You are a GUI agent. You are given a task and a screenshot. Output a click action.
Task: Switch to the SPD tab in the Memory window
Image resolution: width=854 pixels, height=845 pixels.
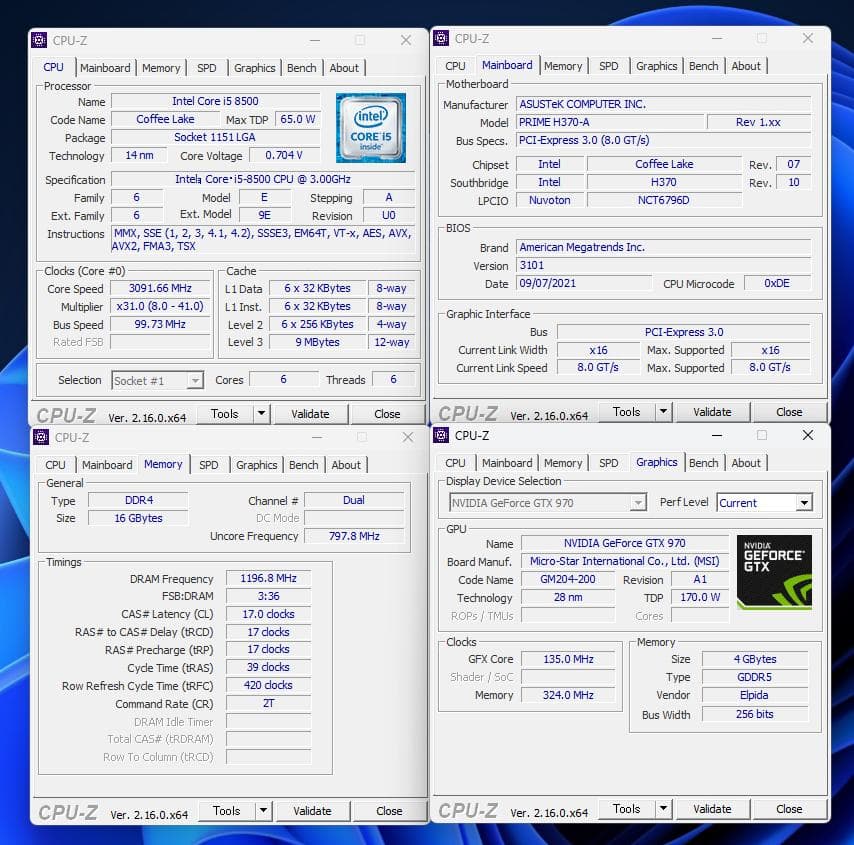209,465
